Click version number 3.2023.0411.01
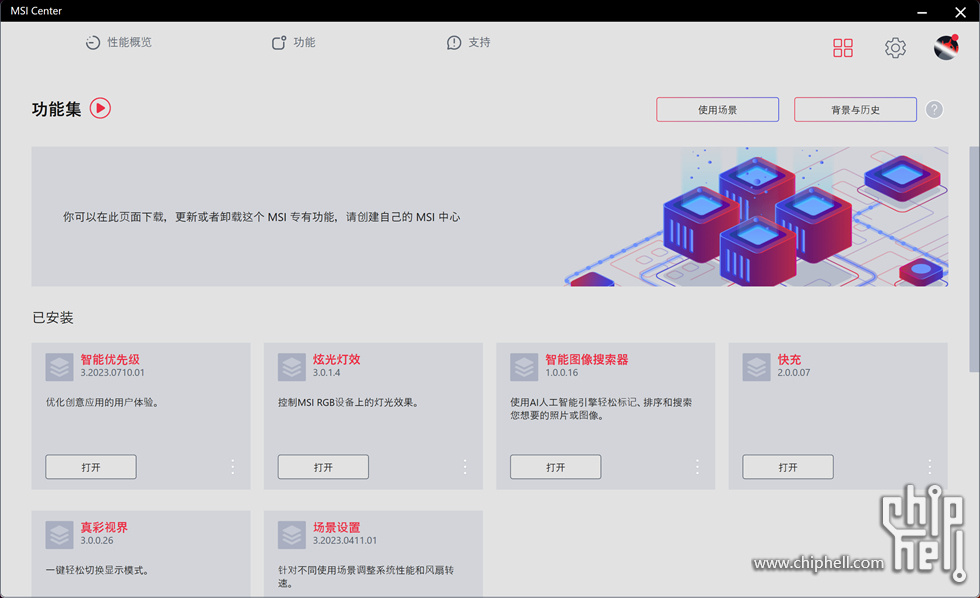 345,541
